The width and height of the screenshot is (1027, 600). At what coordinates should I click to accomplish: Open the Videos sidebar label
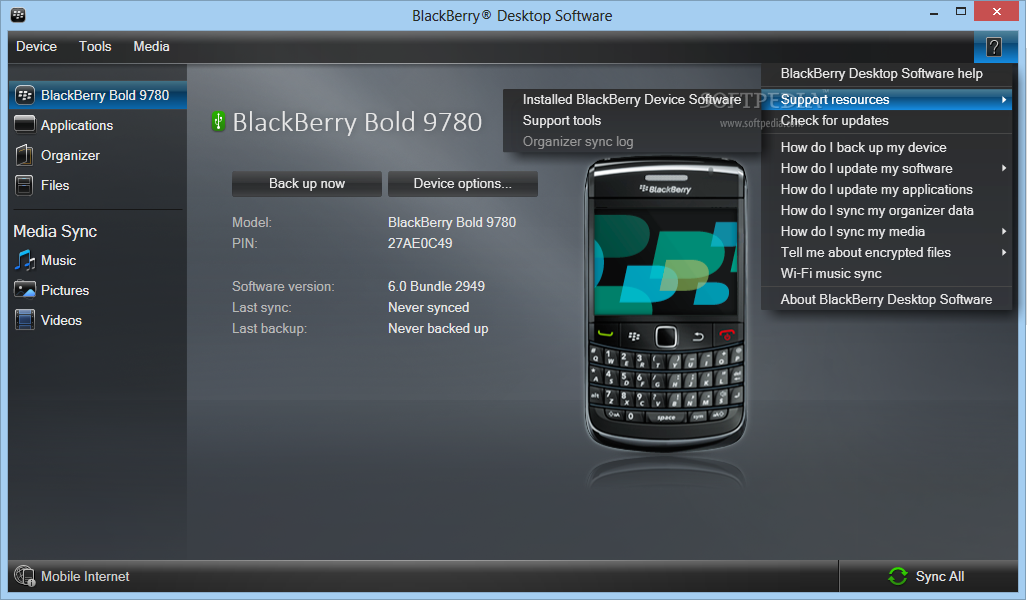(x=61, y=320)
